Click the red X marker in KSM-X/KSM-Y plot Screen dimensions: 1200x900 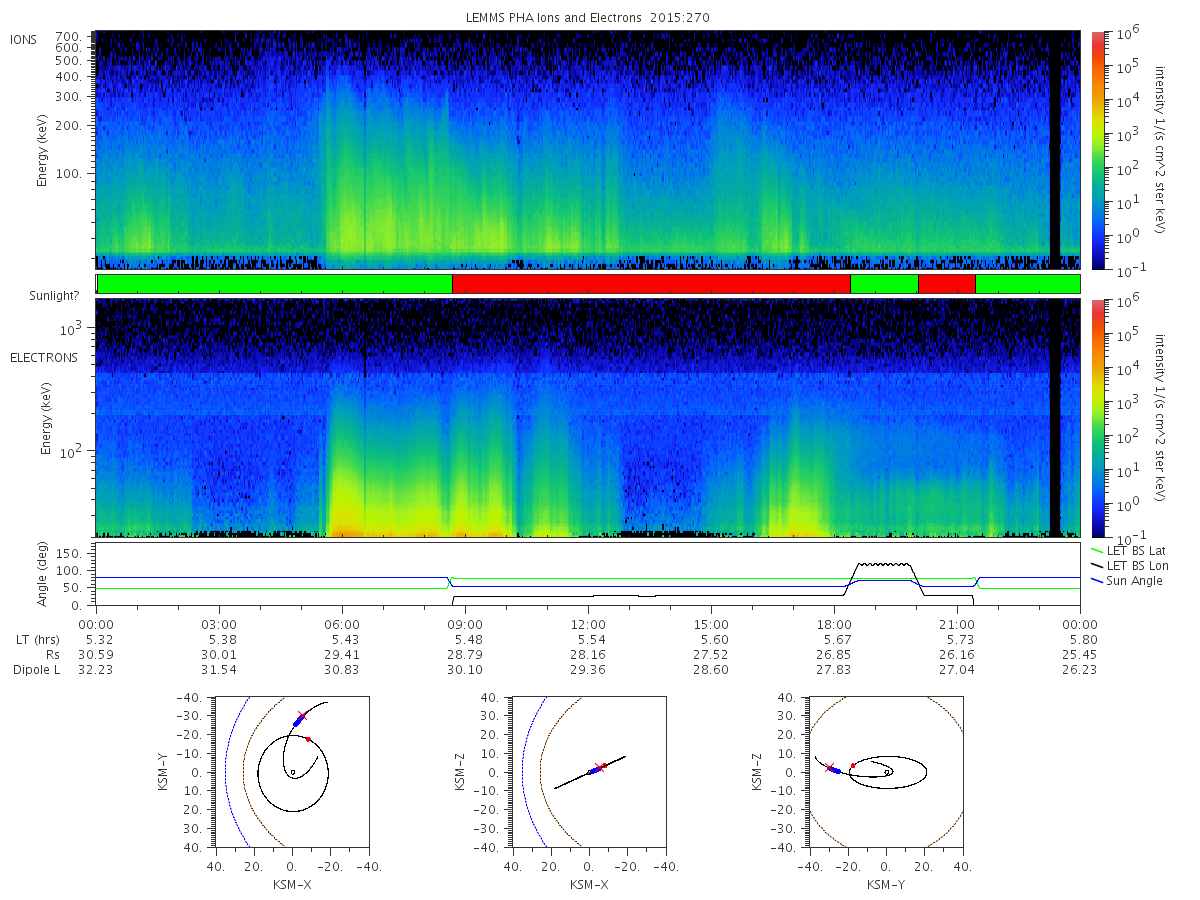click(x=301, y=716)
